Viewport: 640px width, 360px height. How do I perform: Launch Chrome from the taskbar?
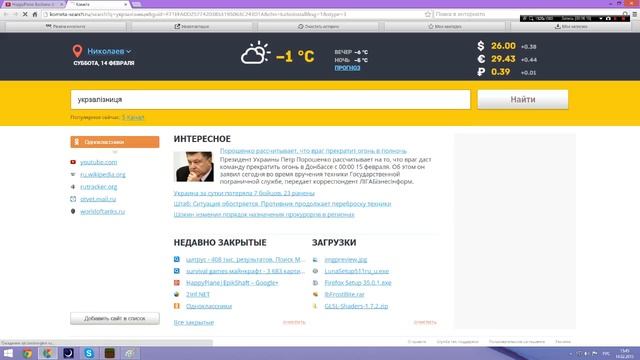pyautogui.click(x=28, y=353)
